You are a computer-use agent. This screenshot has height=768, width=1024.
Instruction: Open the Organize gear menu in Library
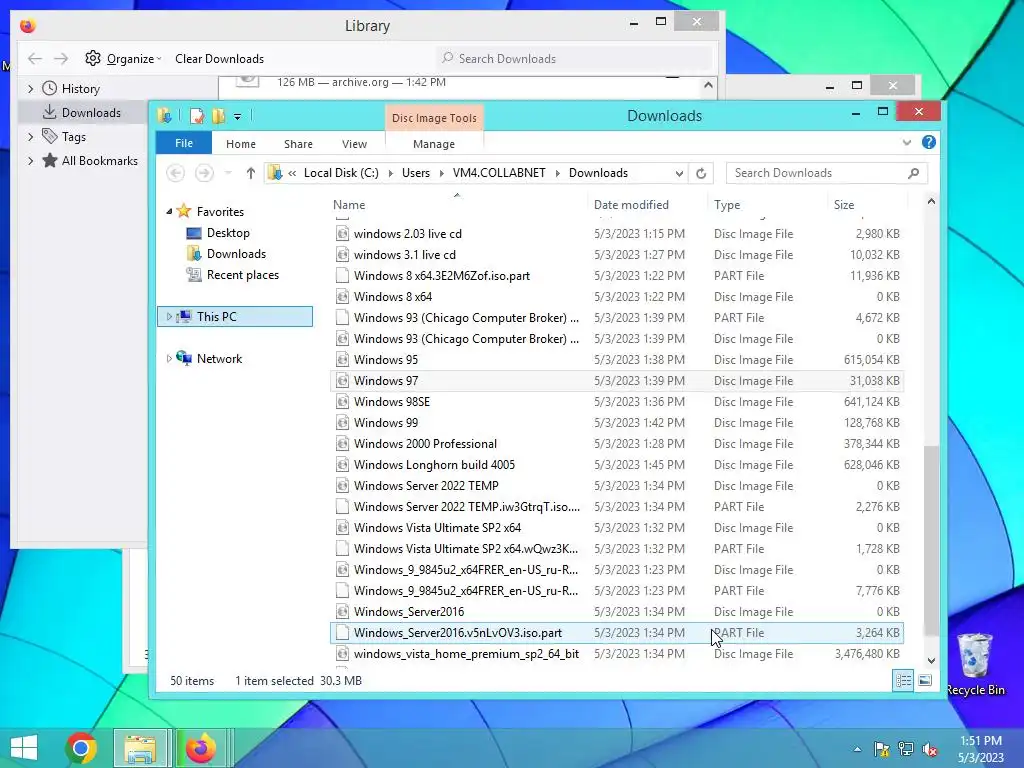pos(123,59)
